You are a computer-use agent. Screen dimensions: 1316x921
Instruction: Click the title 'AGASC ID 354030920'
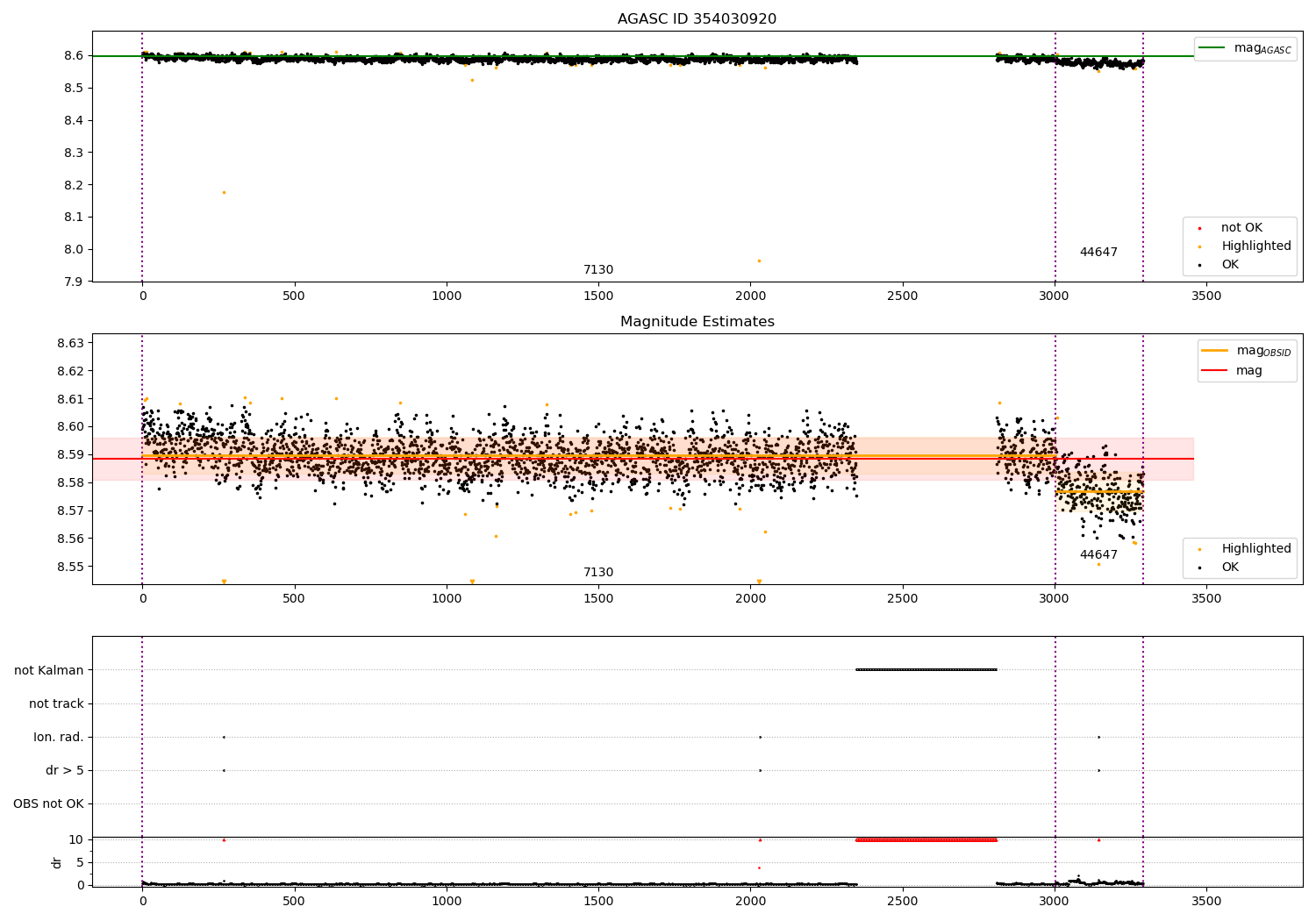tap(697, 19)
